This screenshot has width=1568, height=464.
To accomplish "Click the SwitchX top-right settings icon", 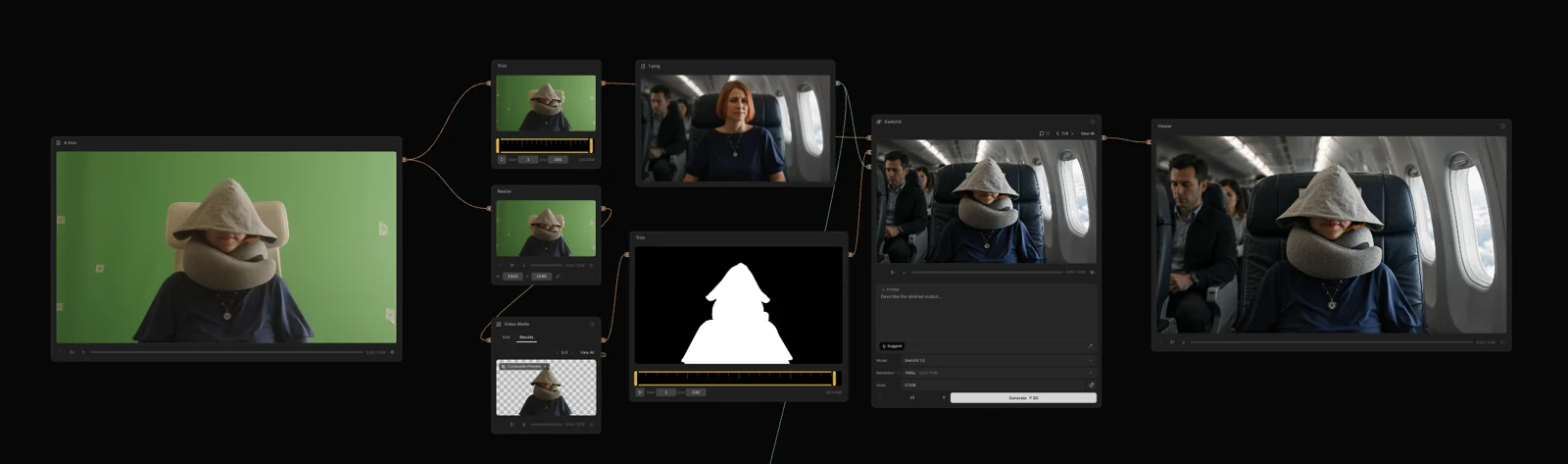I will (x=1093, y=122).
